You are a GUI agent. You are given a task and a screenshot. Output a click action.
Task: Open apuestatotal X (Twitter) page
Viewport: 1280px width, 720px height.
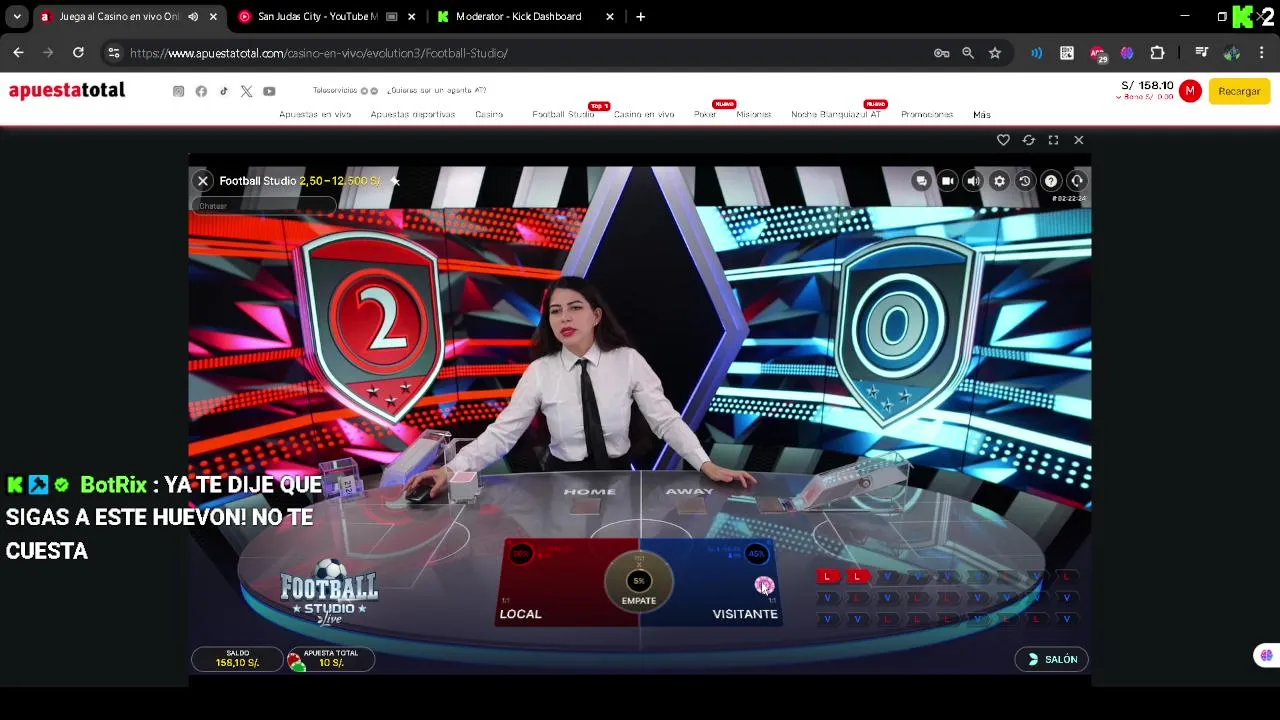tap(246, 91)
